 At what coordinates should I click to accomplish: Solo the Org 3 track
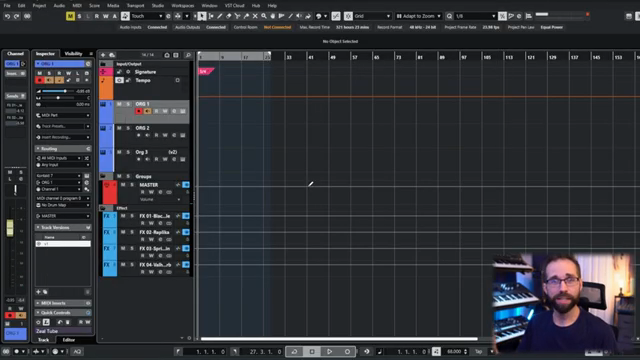(128, 152)
